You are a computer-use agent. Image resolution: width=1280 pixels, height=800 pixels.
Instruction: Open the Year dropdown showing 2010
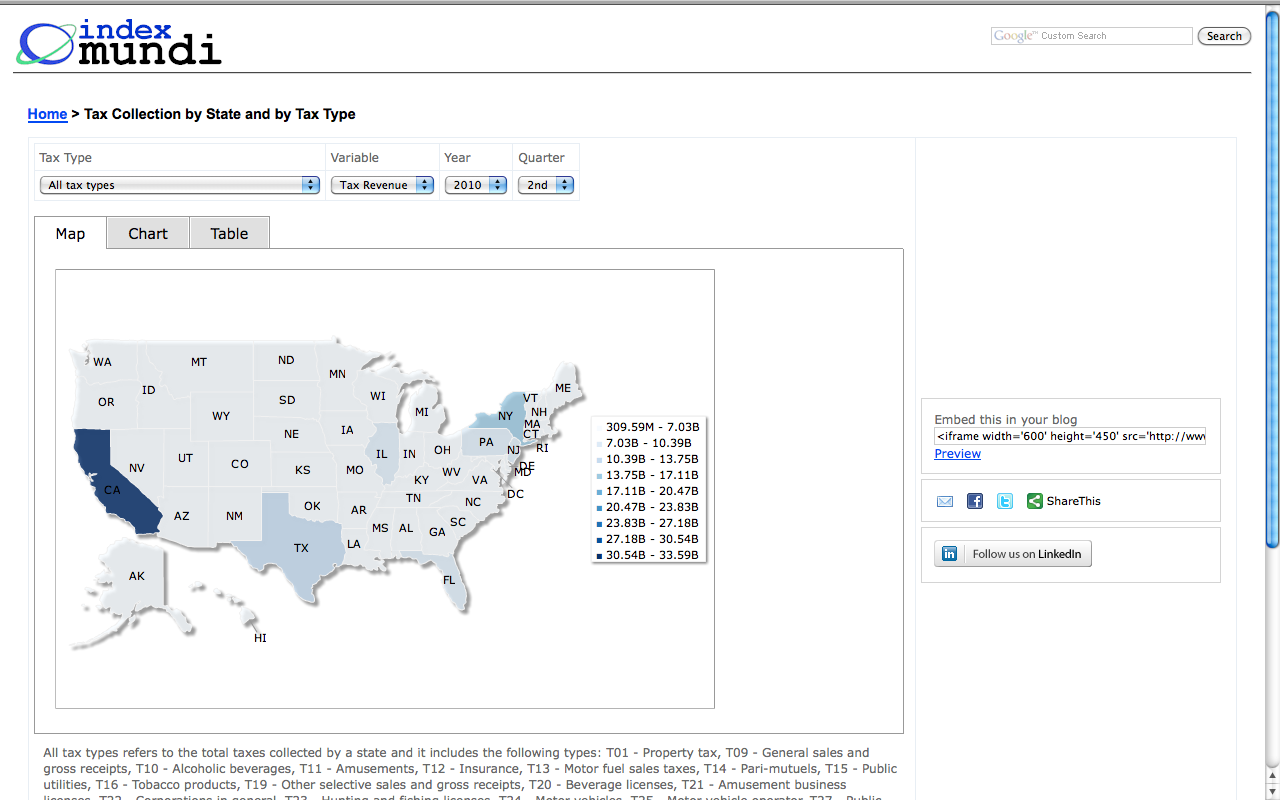click(476, 185)
